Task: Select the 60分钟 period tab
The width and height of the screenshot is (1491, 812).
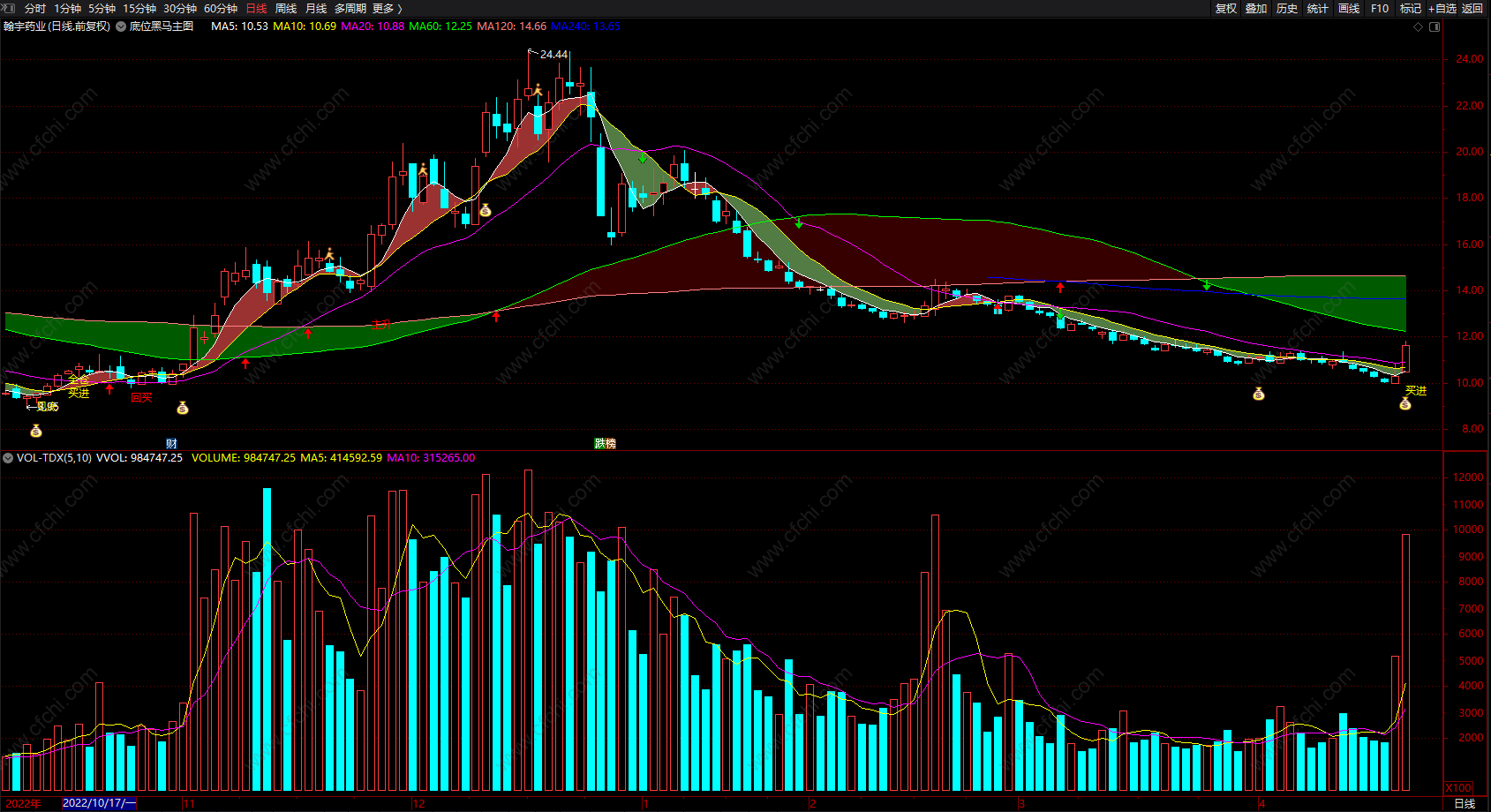Action: pyautogui.click(x=221, y=8)
